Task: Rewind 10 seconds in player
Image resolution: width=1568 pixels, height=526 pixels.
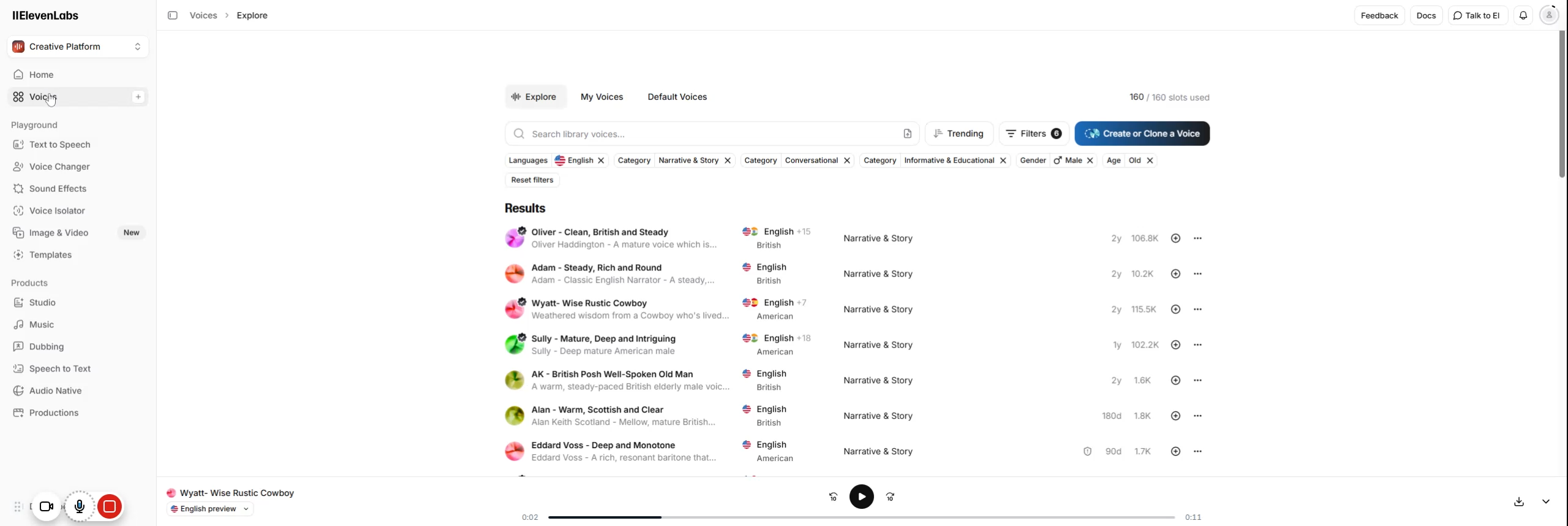Action: (x=833, y=497)
